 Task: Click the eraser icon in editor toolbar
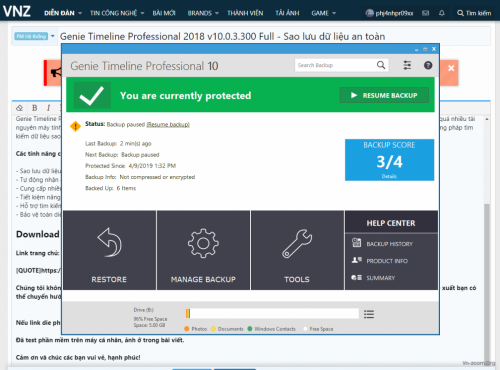[x=19, y=108]
